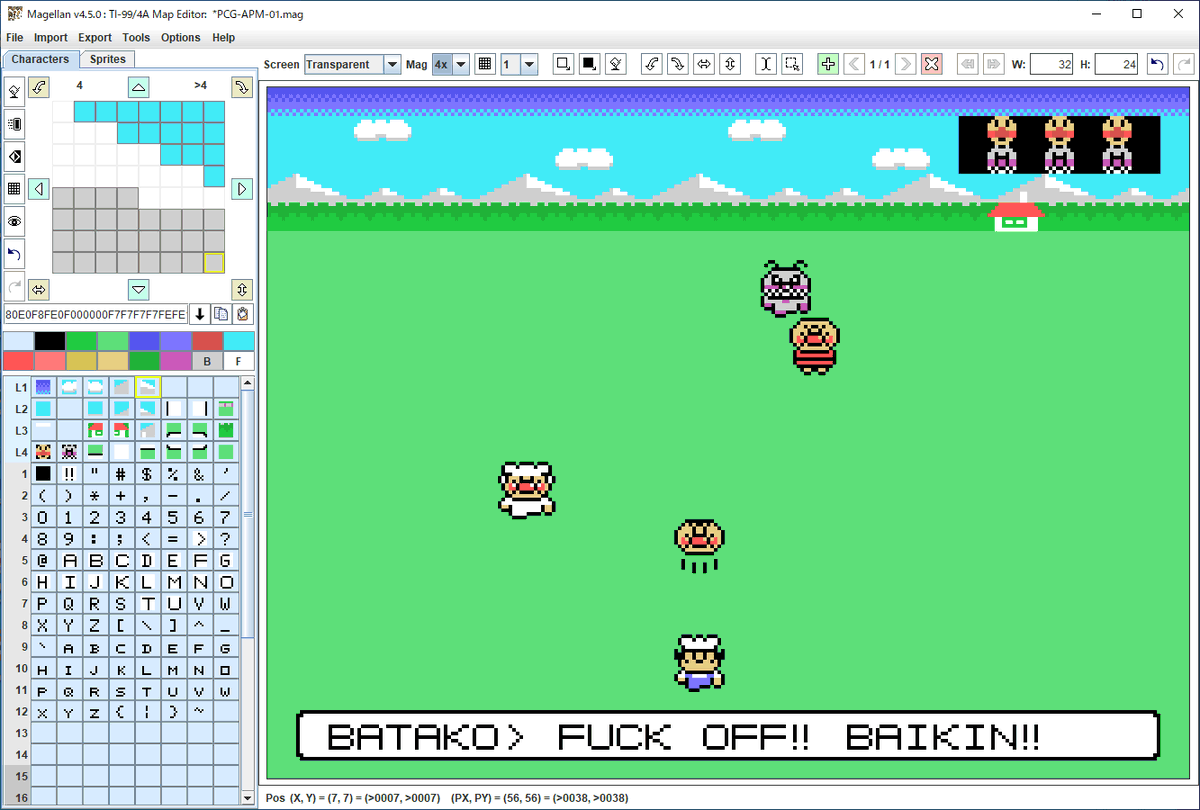The height and width of the screenshot is (810, 1200).
Task: Select the magenta color swatch
Action: click(176, 360)
